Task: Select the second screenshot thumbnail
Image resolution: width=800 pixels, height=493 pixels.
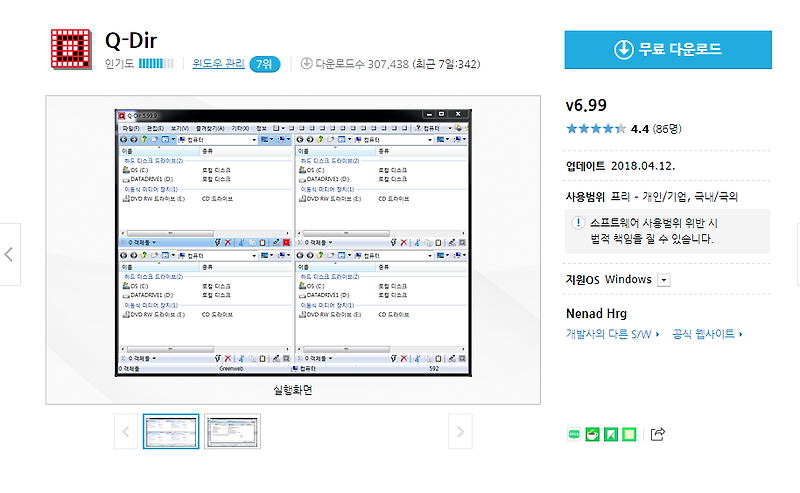Action: (233, 431)
